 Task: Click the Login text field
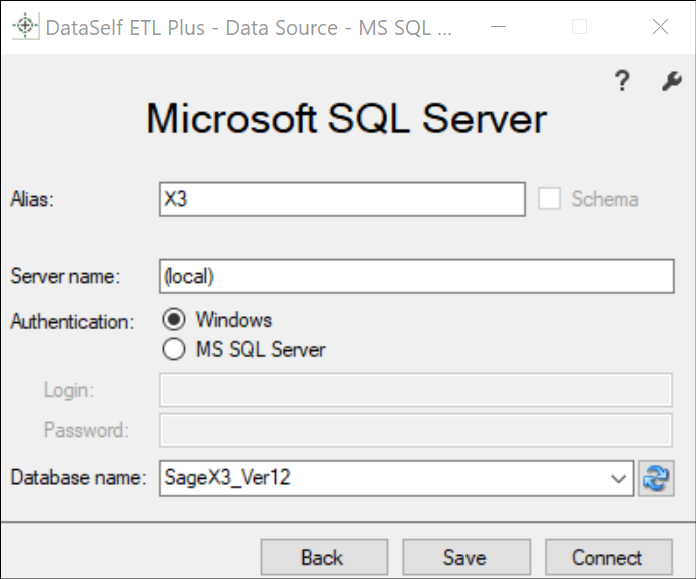[x=416, y=390]
